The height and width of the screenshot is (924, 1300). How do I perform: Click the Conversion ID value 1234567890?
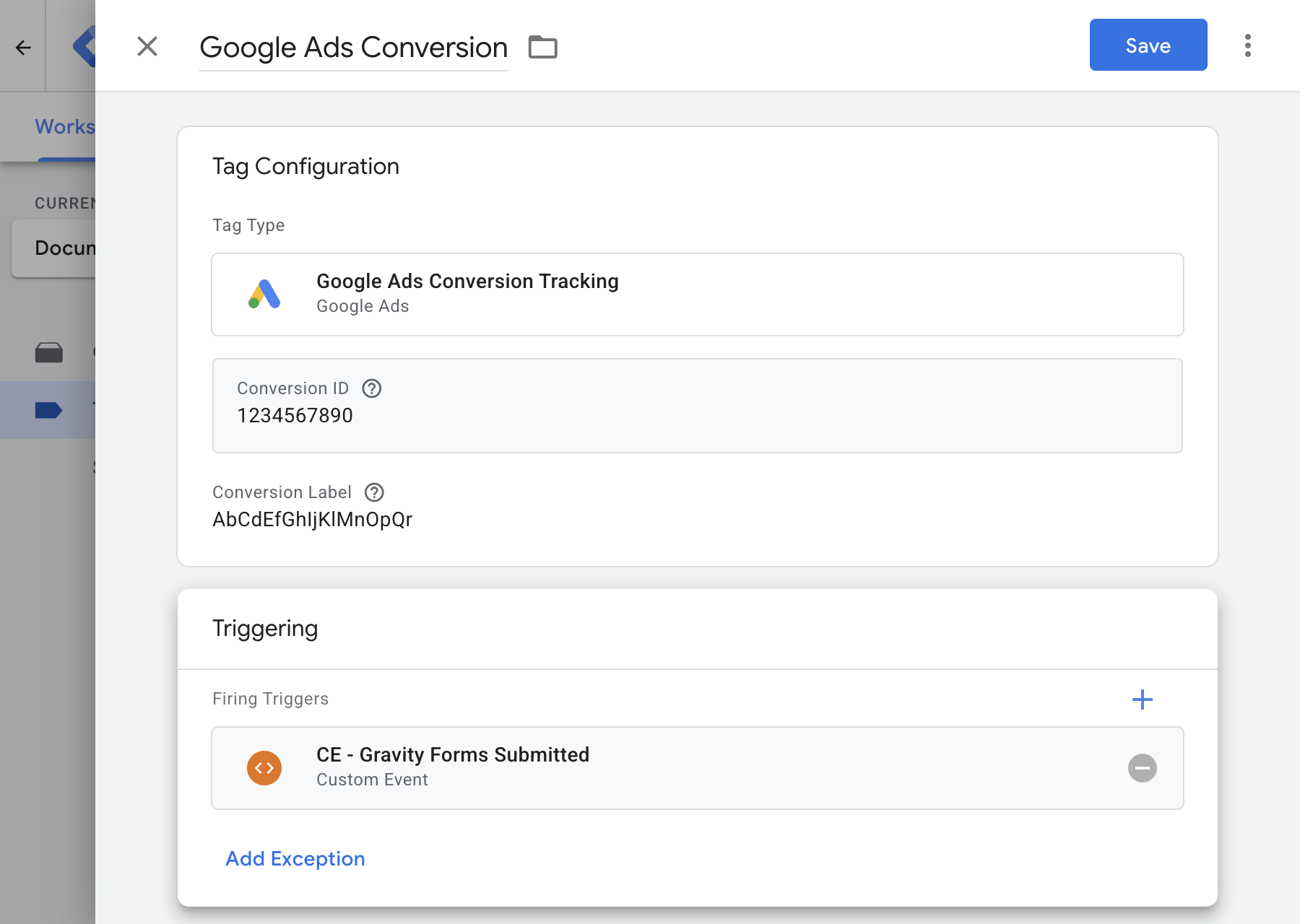click(x=295, y=416)
